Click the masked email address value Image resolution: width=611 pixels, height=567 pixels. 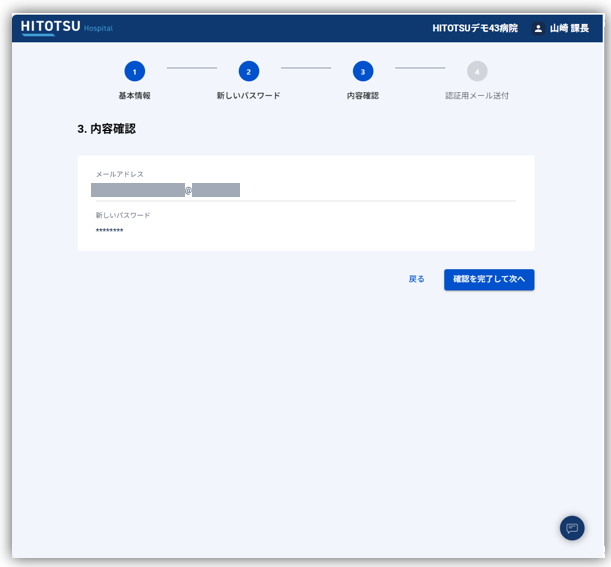165,190
